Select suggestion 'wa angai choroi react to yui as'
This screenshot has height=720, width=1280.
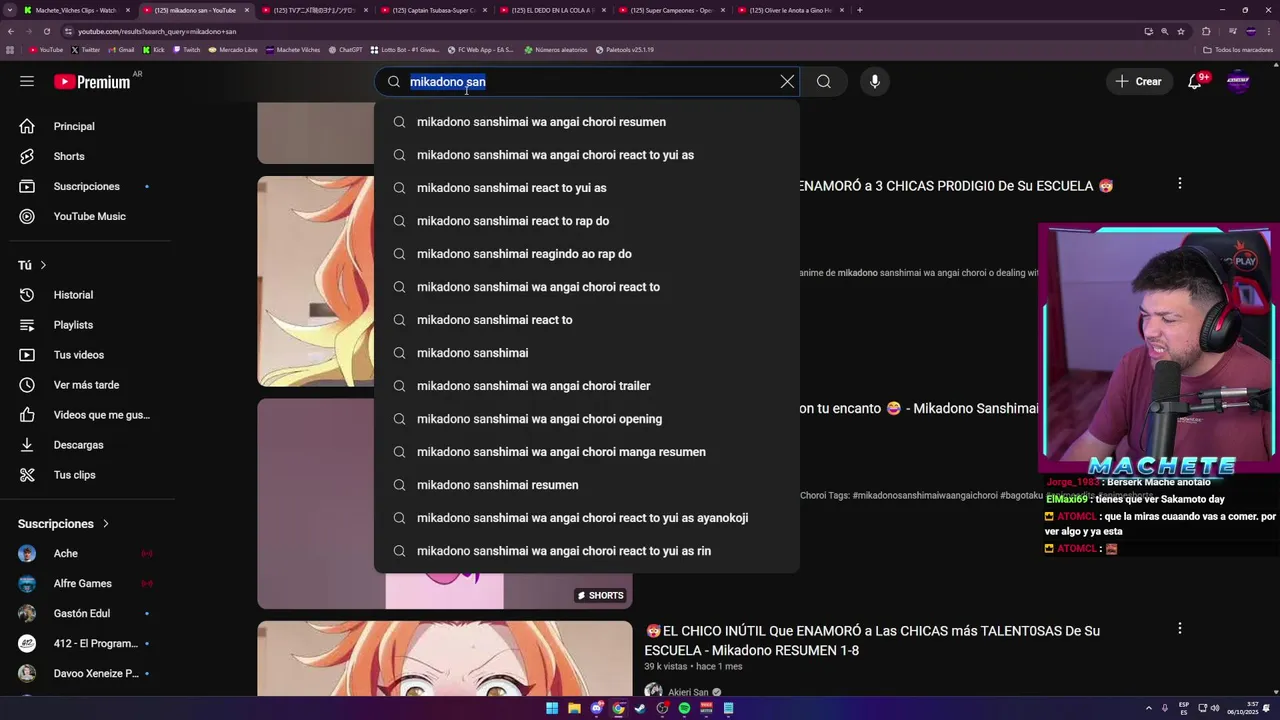coord(587,155)
